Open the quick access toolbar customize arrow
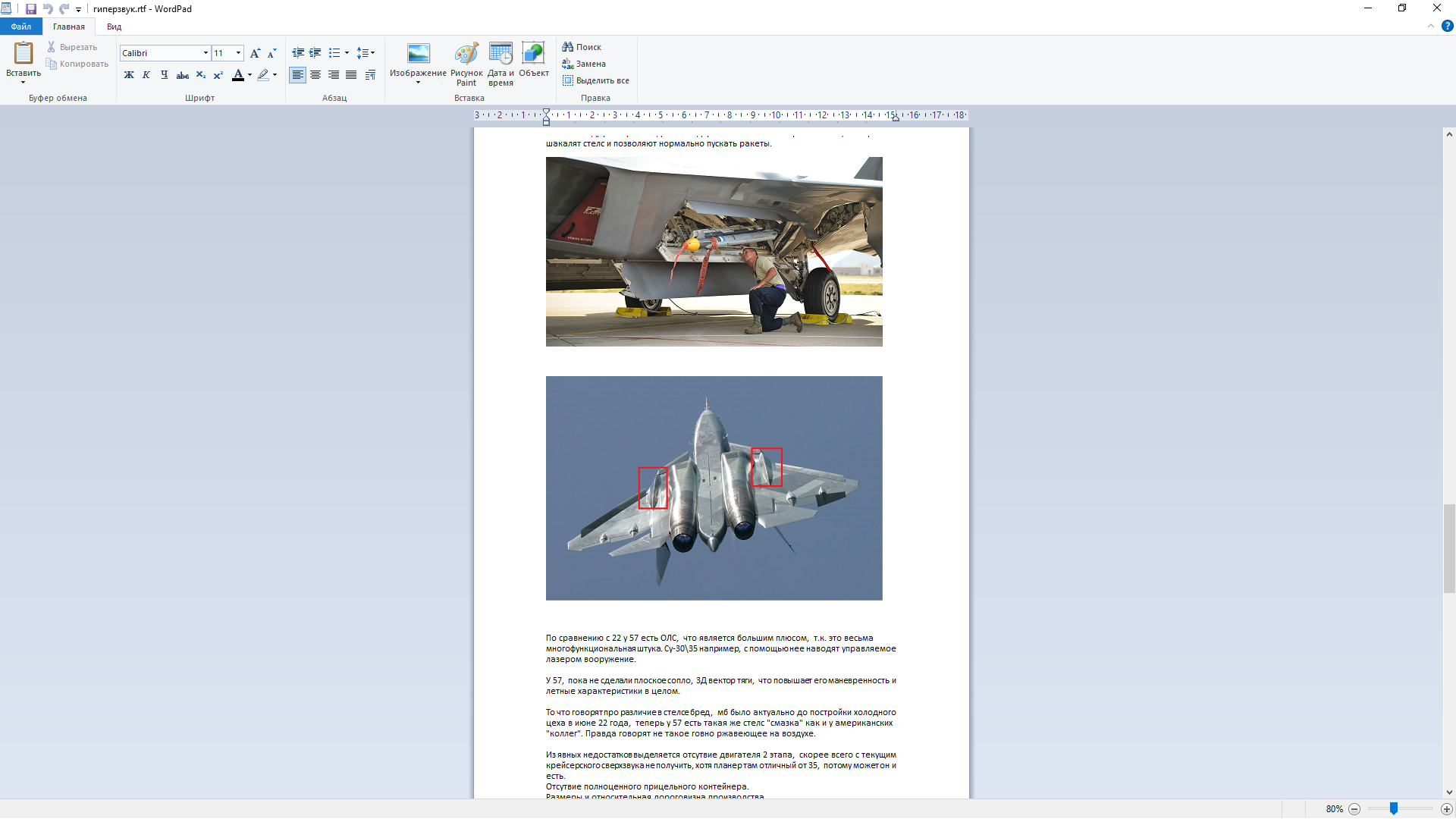The width and height of the screenshot is (1456, 819). [x=78, y=10]
